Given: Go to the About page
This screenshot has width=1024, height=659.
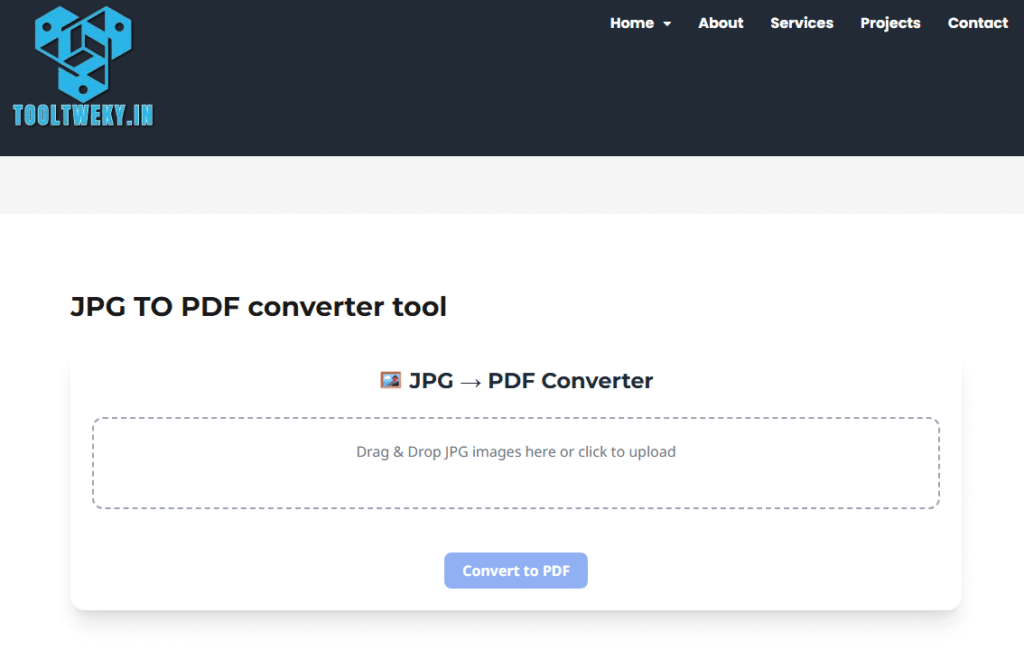Looking at the screenshot, I should point(720,23).
